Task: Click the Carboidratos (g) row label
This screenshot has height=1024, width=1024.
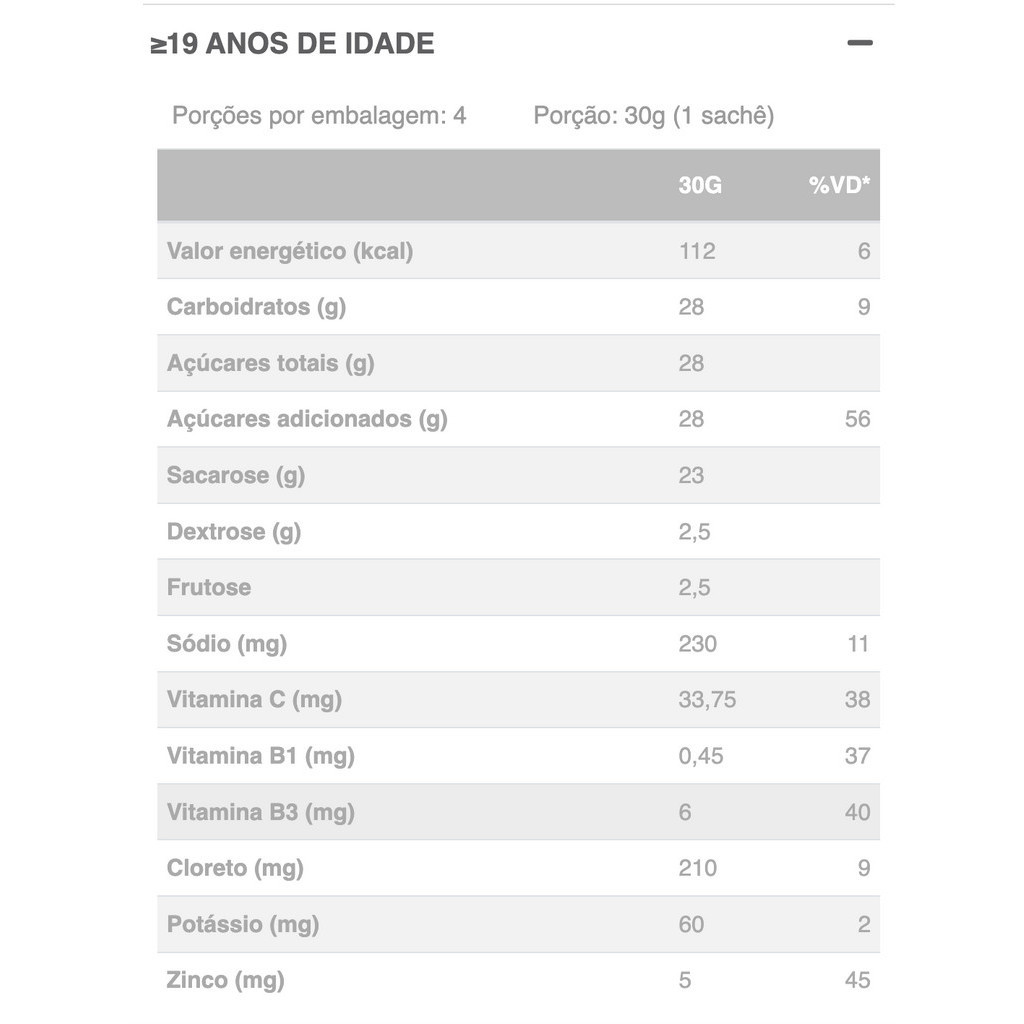Action: click(256, 307)
